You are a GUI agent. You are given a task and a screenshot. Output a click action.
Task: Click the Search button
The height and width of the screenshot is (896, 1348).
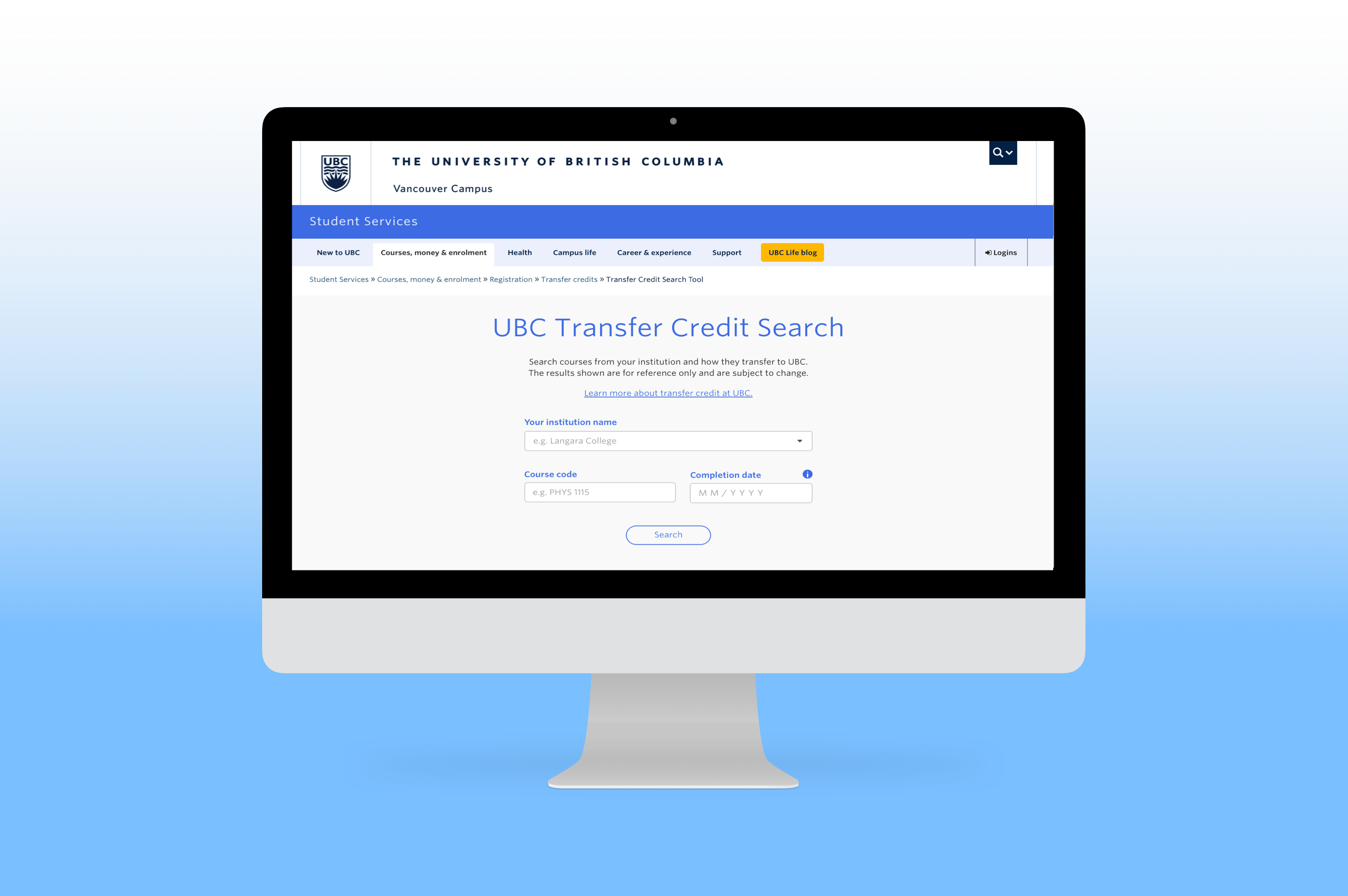coord(668,534)
